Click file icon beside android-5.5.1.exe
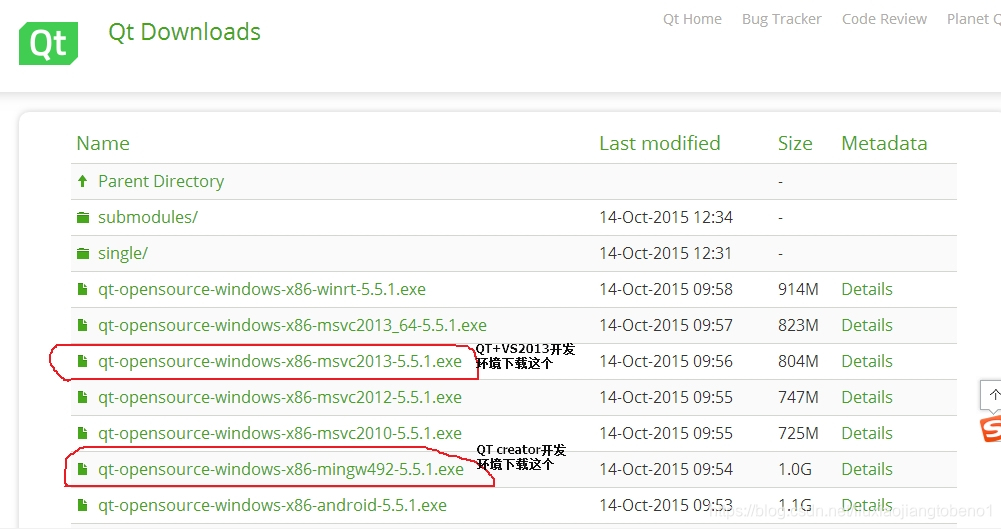Image resolution: width=1001 pixels, height=529 pixels. tap(82, 505)
